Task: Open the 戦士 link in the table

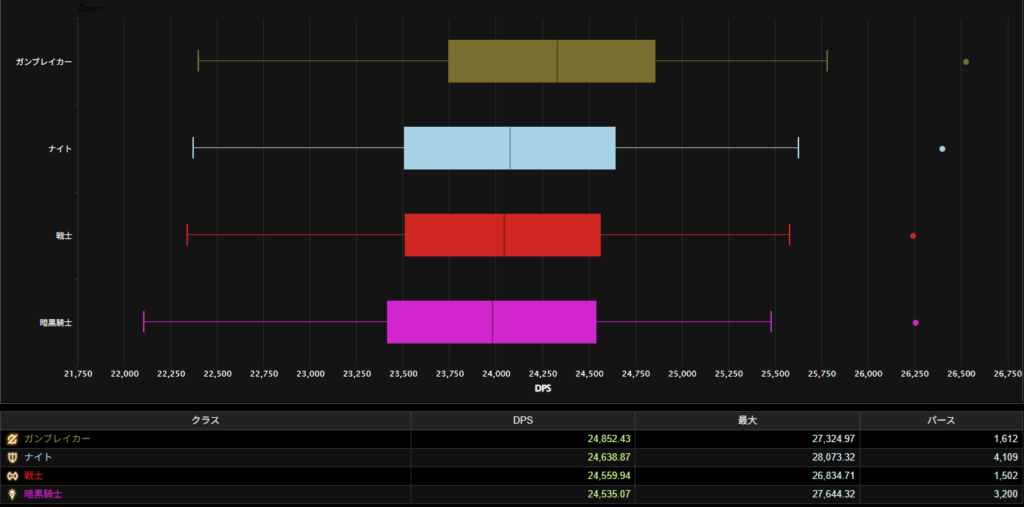Action: click(x=34, y=475)
